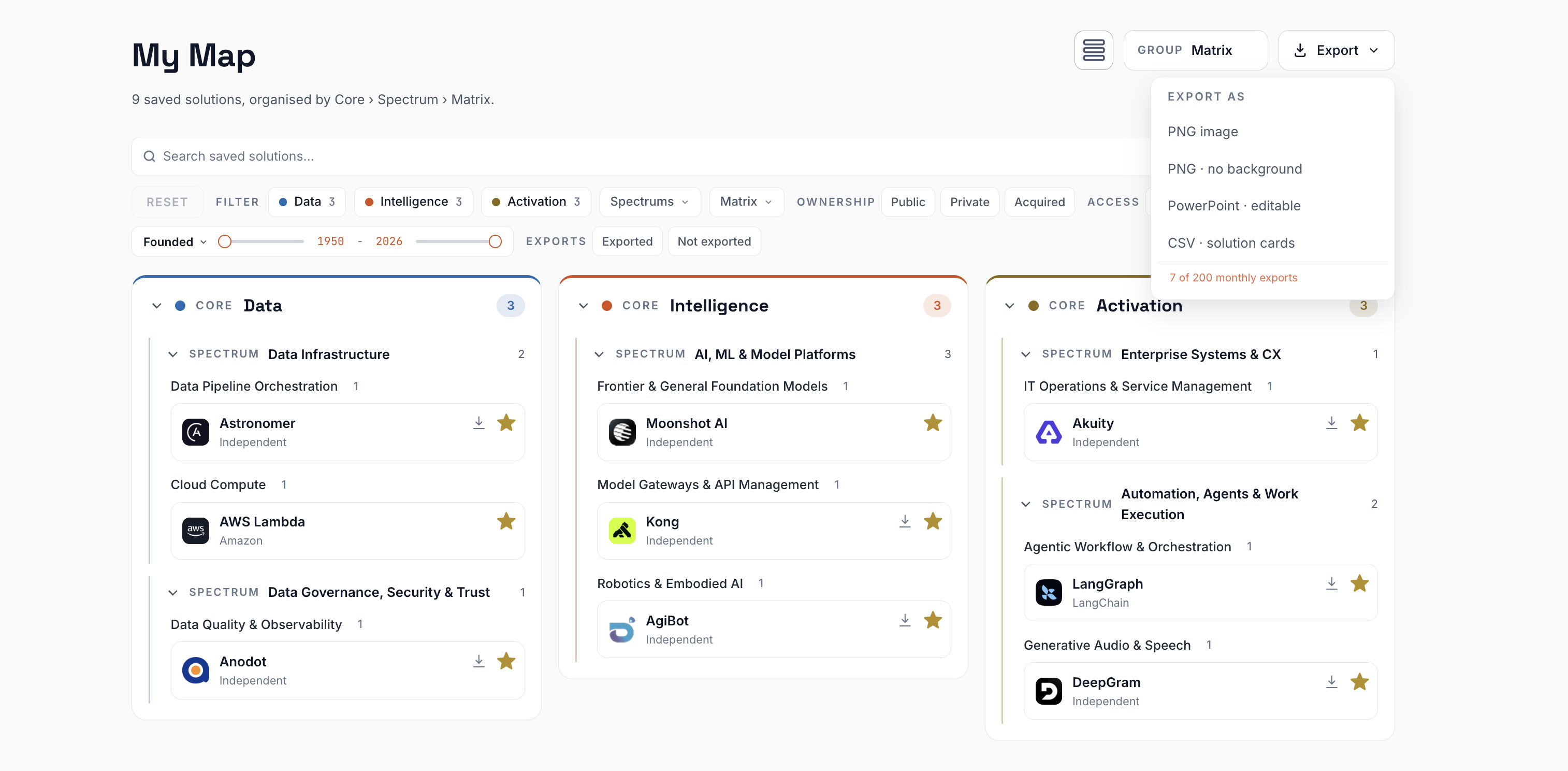Open the DeepGram logo

pyautogui.click(x=1049, y=692)
